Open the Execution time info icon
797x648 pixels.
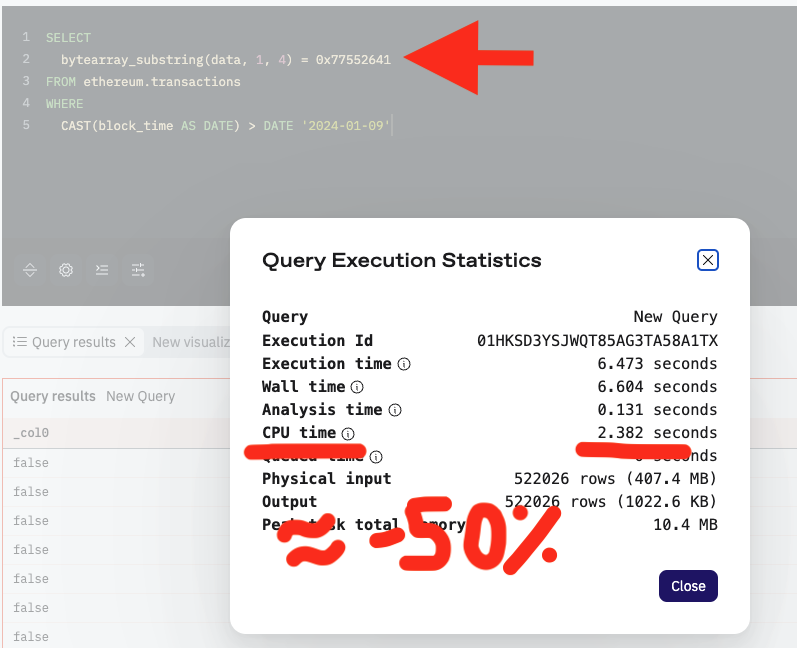click(404, 364)
